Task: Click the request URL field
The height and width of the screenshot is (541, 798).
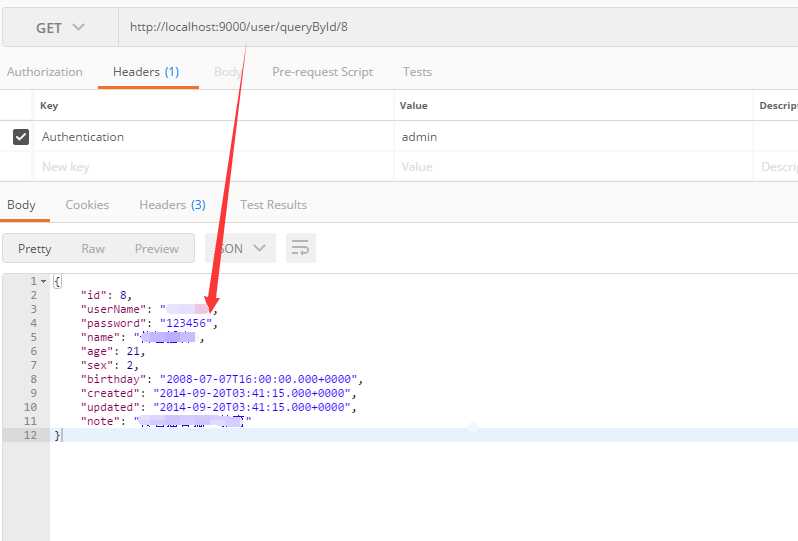Action: click(450, 27)
